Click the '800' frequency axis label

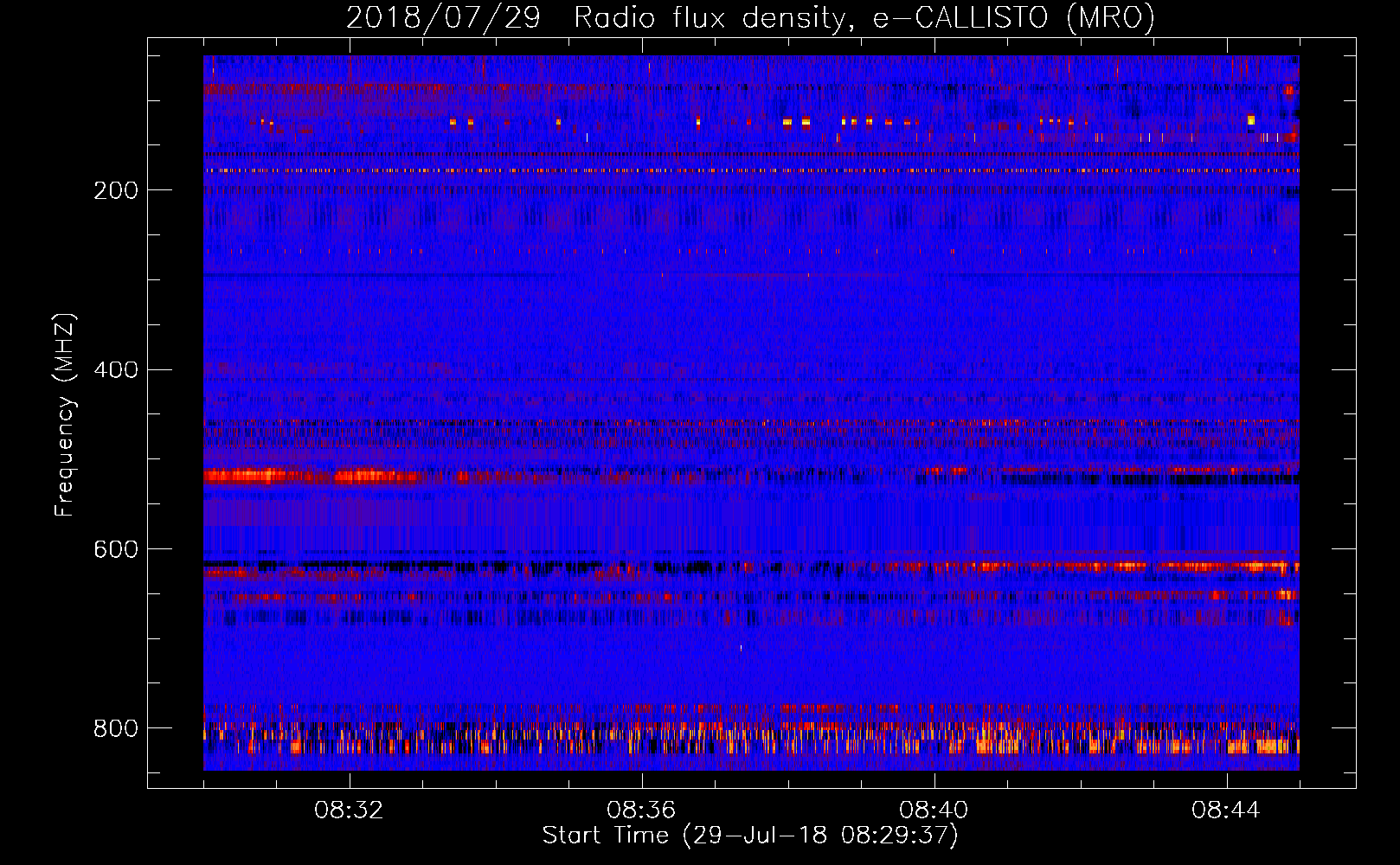click(x=116, y=728)
